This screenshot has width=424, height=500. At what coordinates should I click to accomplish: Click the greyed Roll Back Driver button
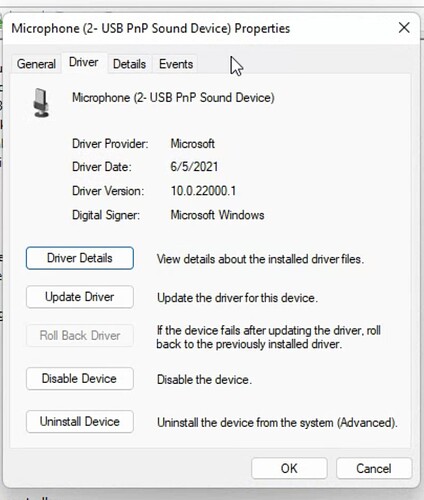(x=80, y=335)
